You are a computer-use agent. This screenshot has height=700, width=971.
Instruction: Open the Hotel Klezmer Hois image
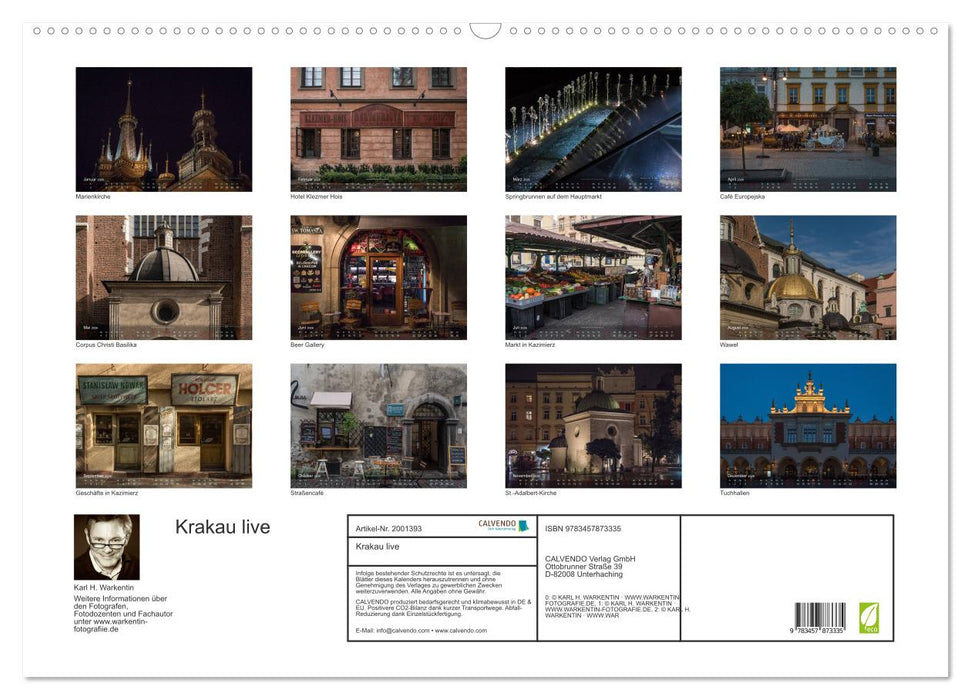[x=378, y=127]
